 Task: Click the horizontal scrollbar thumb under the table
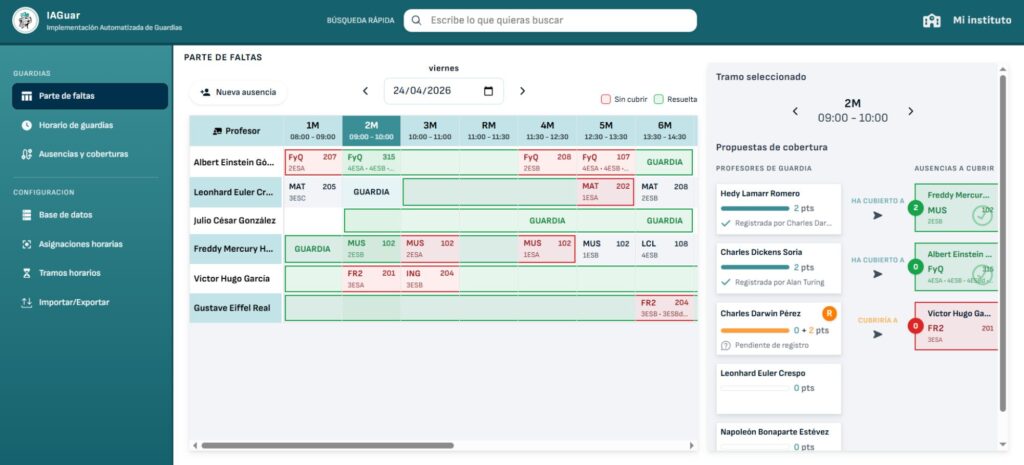point(327,445)
